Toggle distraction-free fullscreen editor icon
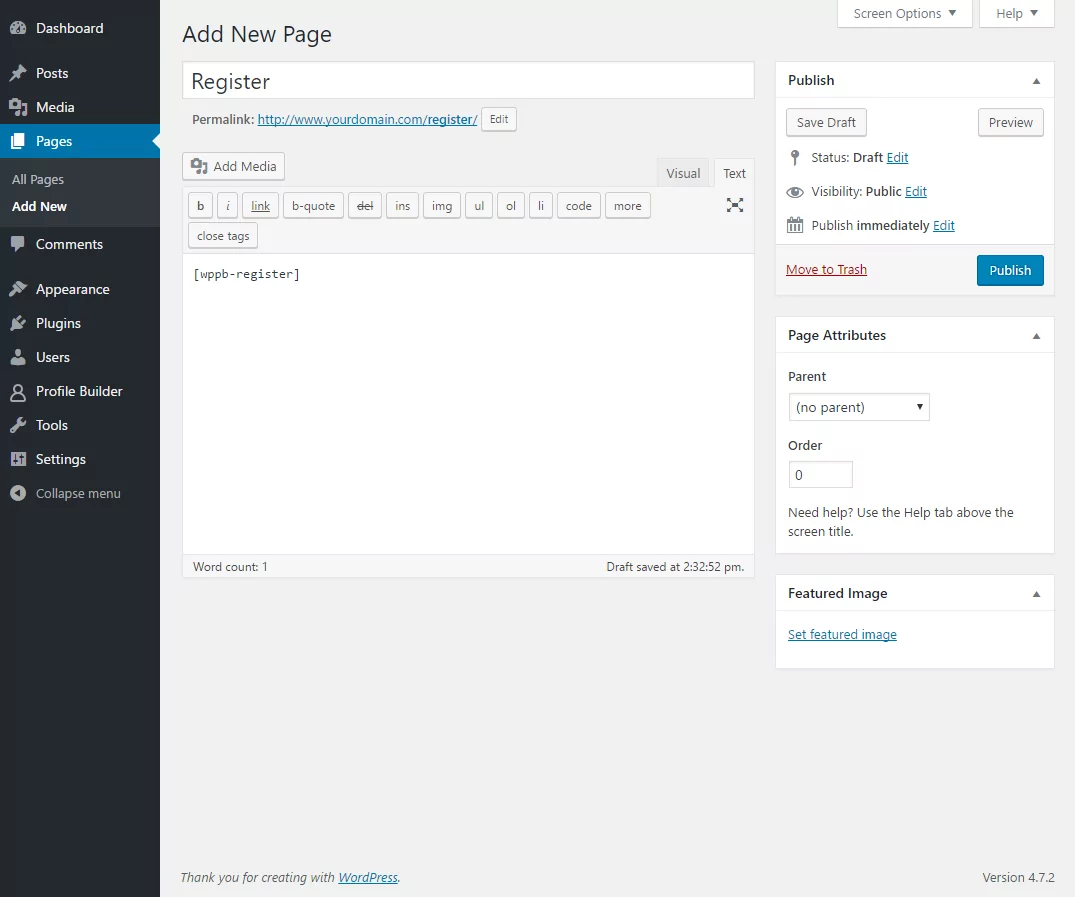Image resolution: width=1075 pixels, height=897 pixels. click(x=735, y=205)
